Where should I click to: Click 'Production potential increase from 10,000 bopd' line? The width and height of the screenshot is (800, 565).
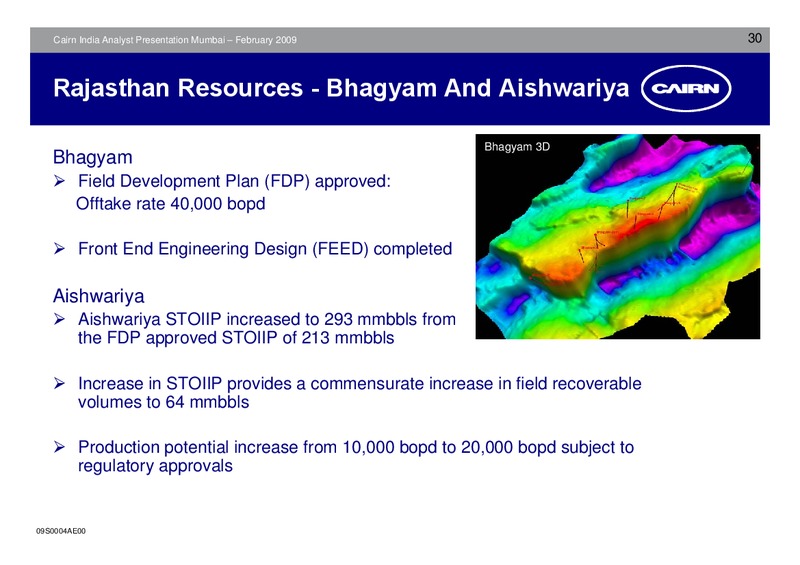[356, 447]
